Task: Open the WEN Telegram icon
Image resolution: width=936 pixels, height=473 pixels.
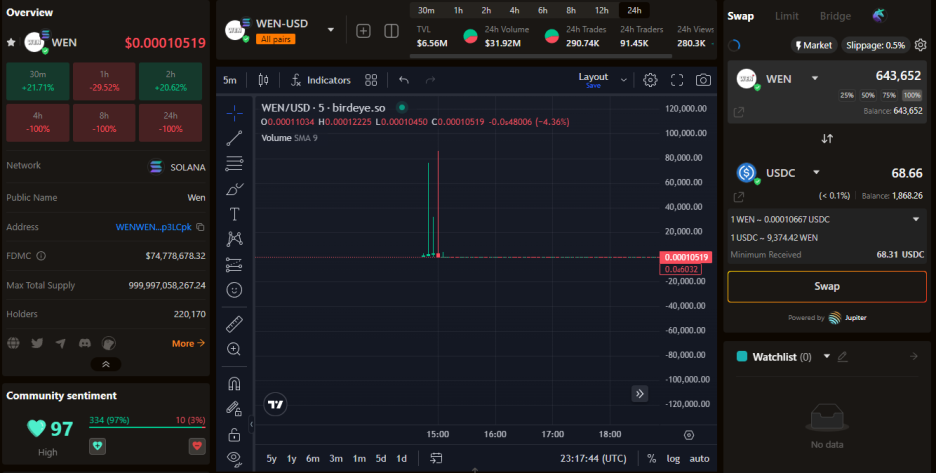Action: click(61, 343)
